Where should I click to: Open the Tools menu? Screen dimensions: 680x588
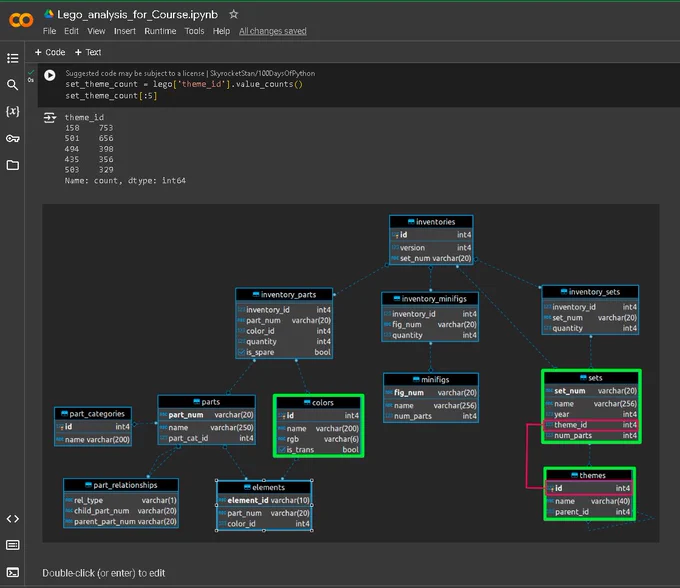194,31
